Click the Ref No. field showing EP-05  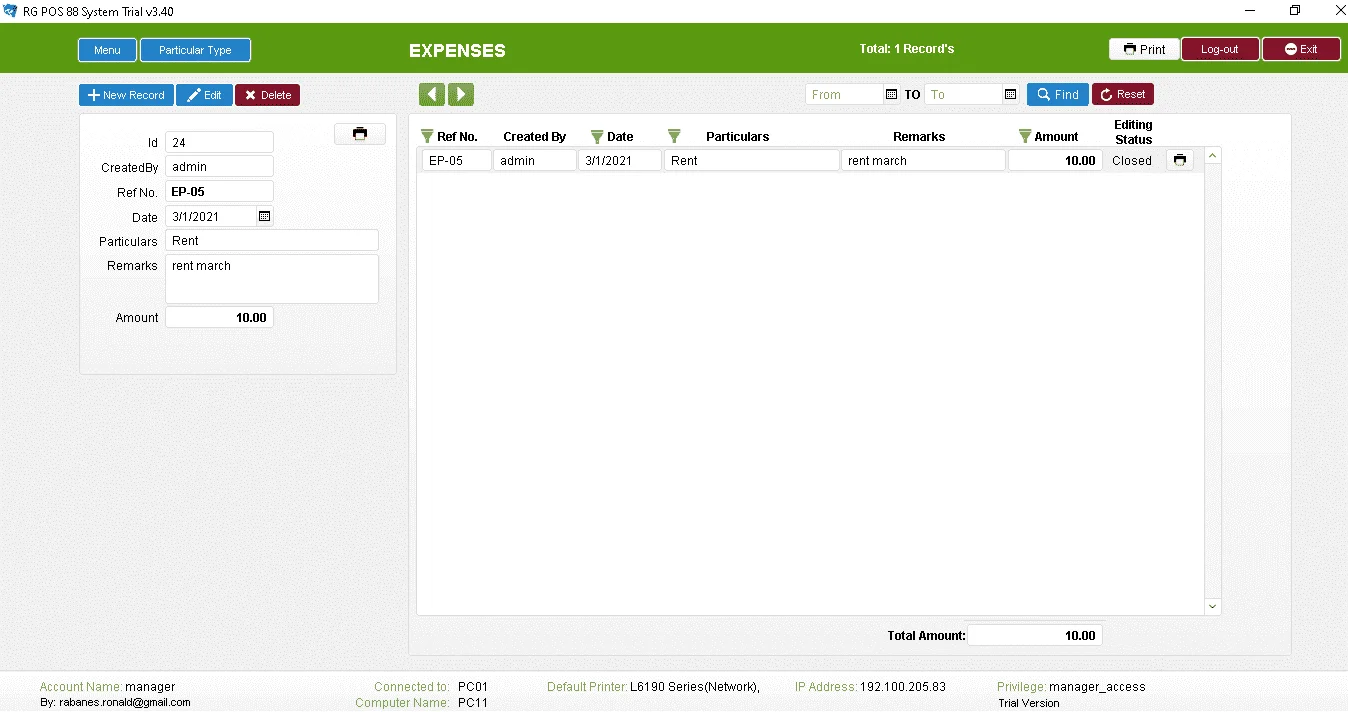(x=219, y=192)
